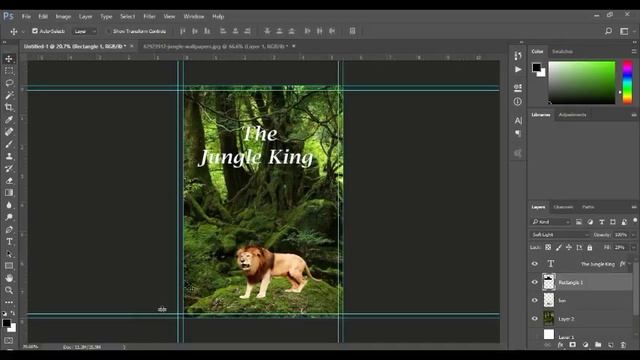The image size is (640, 360).
Task: Select the Path Selection tool
Action: (9, 254)
